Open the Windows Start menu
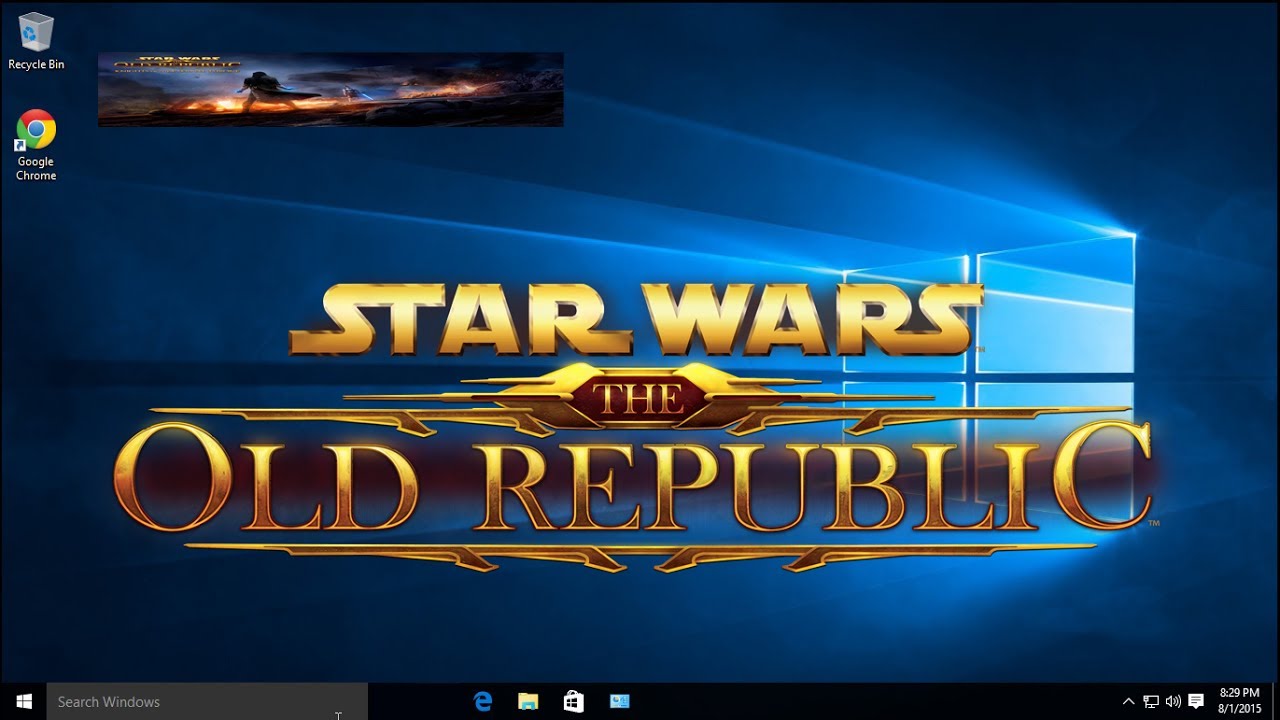This screenshot has width=1280, height=720. [x=24, y=701]
